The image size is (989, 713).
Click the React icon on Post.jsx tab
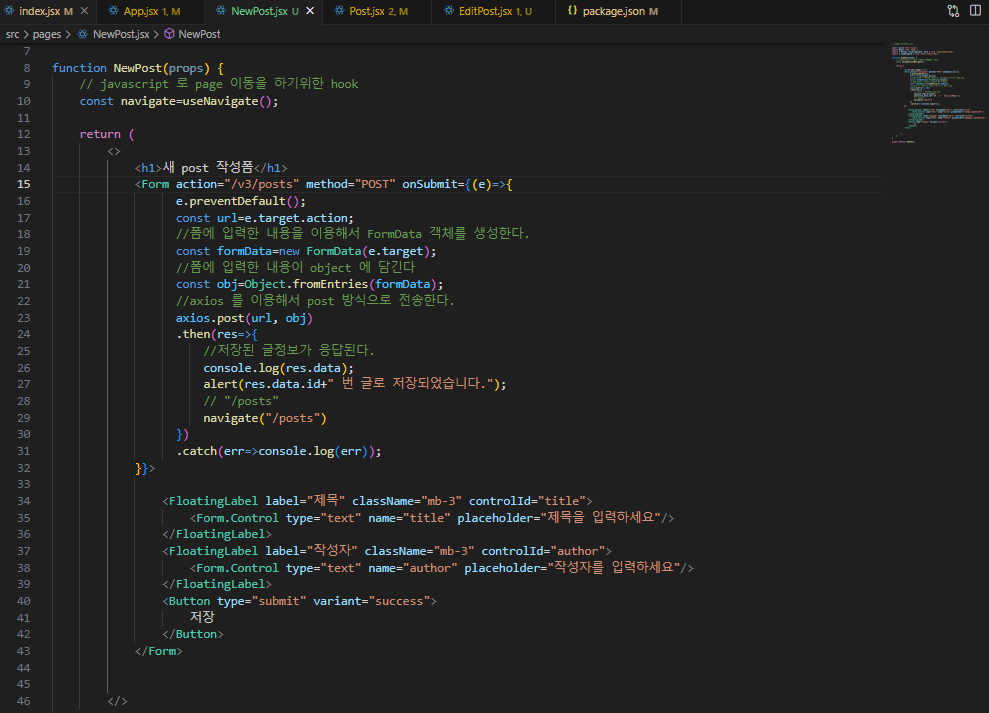339,11
